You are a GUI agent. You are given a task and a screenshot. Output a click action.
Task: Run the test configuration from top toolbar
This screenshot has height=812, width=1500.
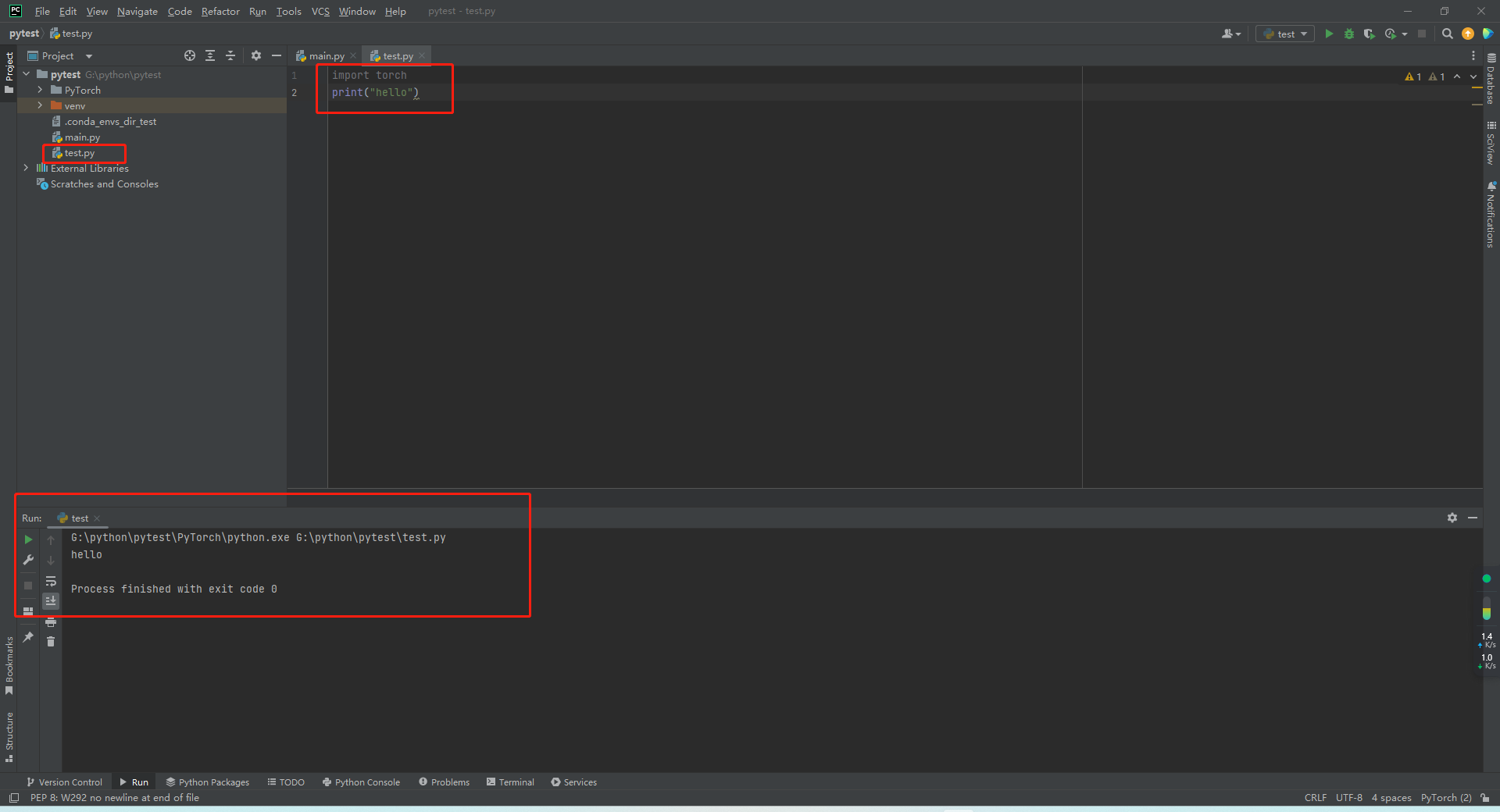point(1329,34)
